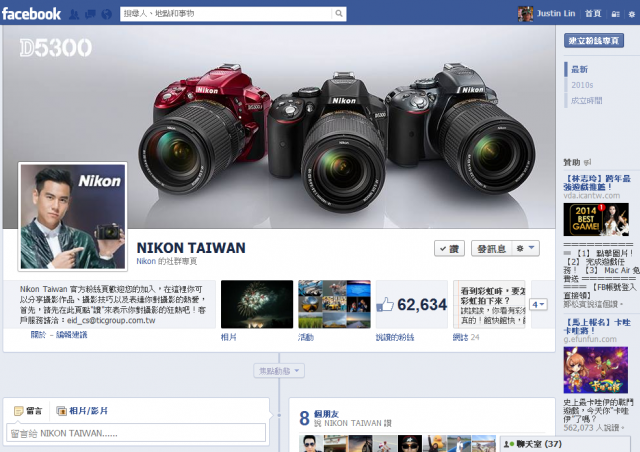Open the 林志玲 sponsored ad link

click(x=597, y=183)
